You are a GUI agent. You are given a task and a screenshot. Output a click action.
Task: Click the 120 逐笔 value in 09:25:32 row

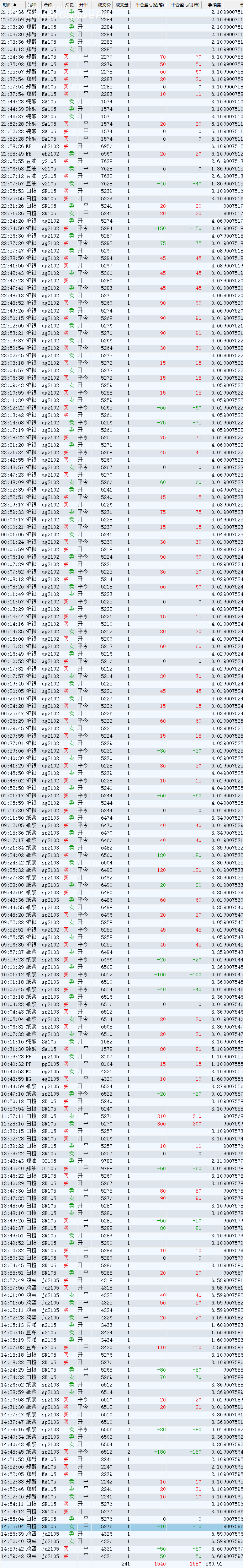click(x=162, y=870)
